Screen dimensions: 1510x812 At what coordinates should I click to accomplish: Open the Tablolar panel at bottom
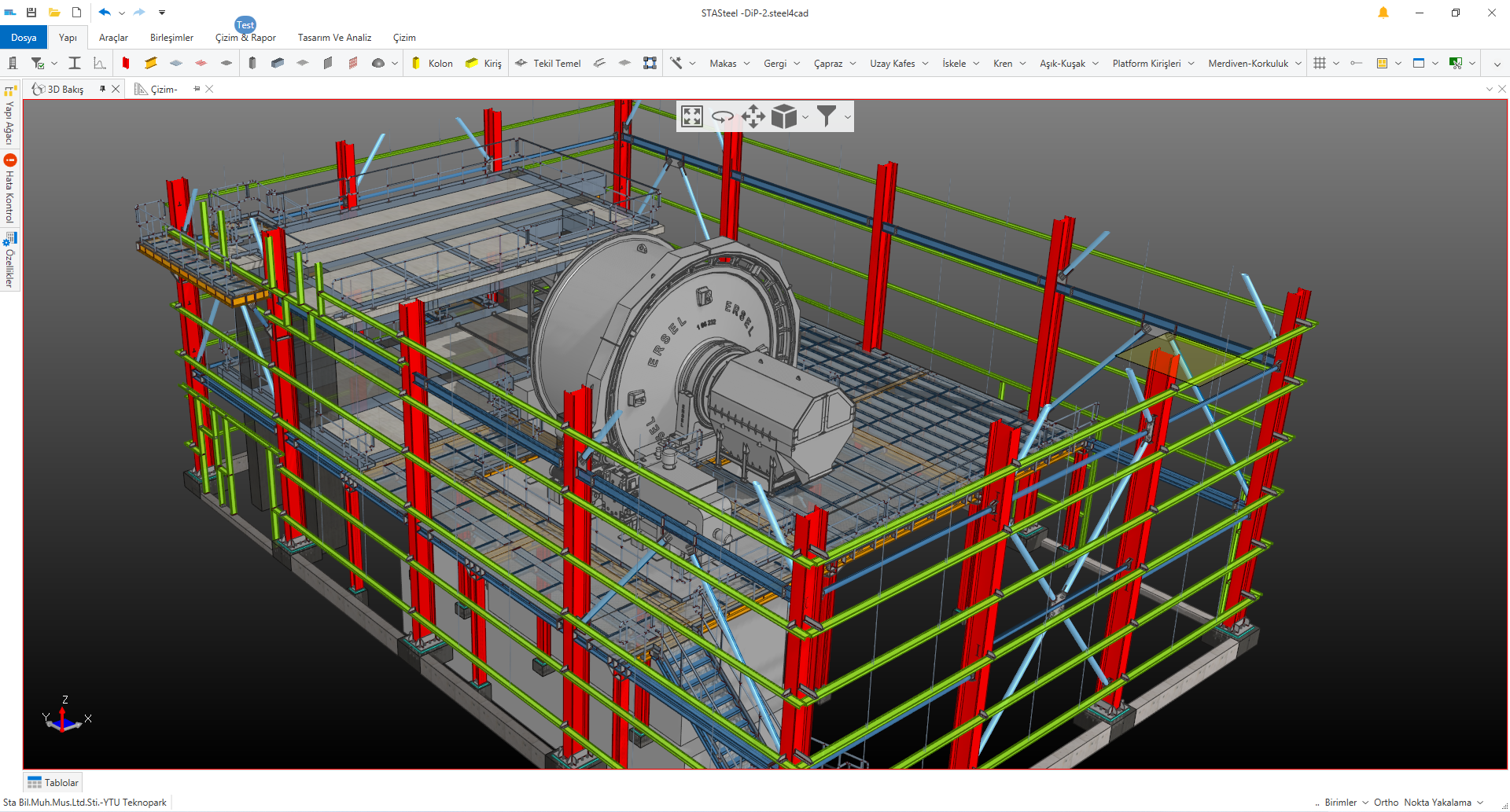tap(53, 782)
